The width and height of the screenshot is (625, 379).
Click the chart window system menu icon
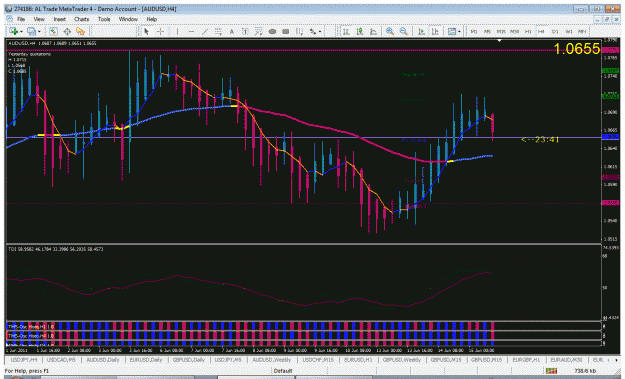click(x=9, y=19)
